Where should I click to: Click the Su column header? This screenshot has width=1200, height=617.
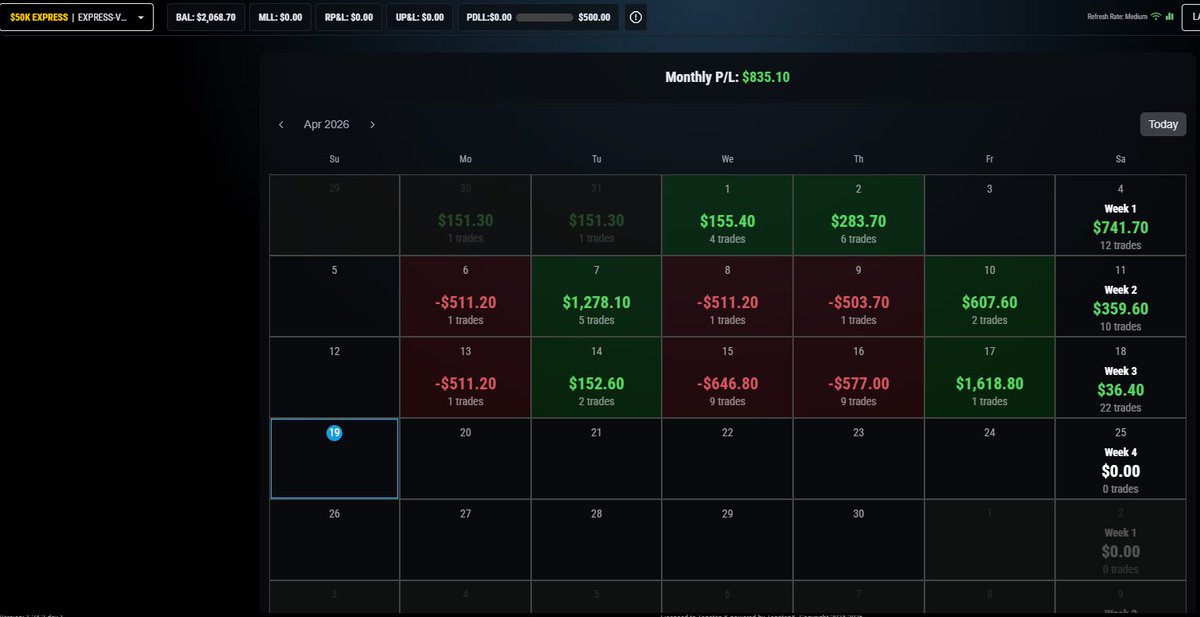(x=334, y=159)
